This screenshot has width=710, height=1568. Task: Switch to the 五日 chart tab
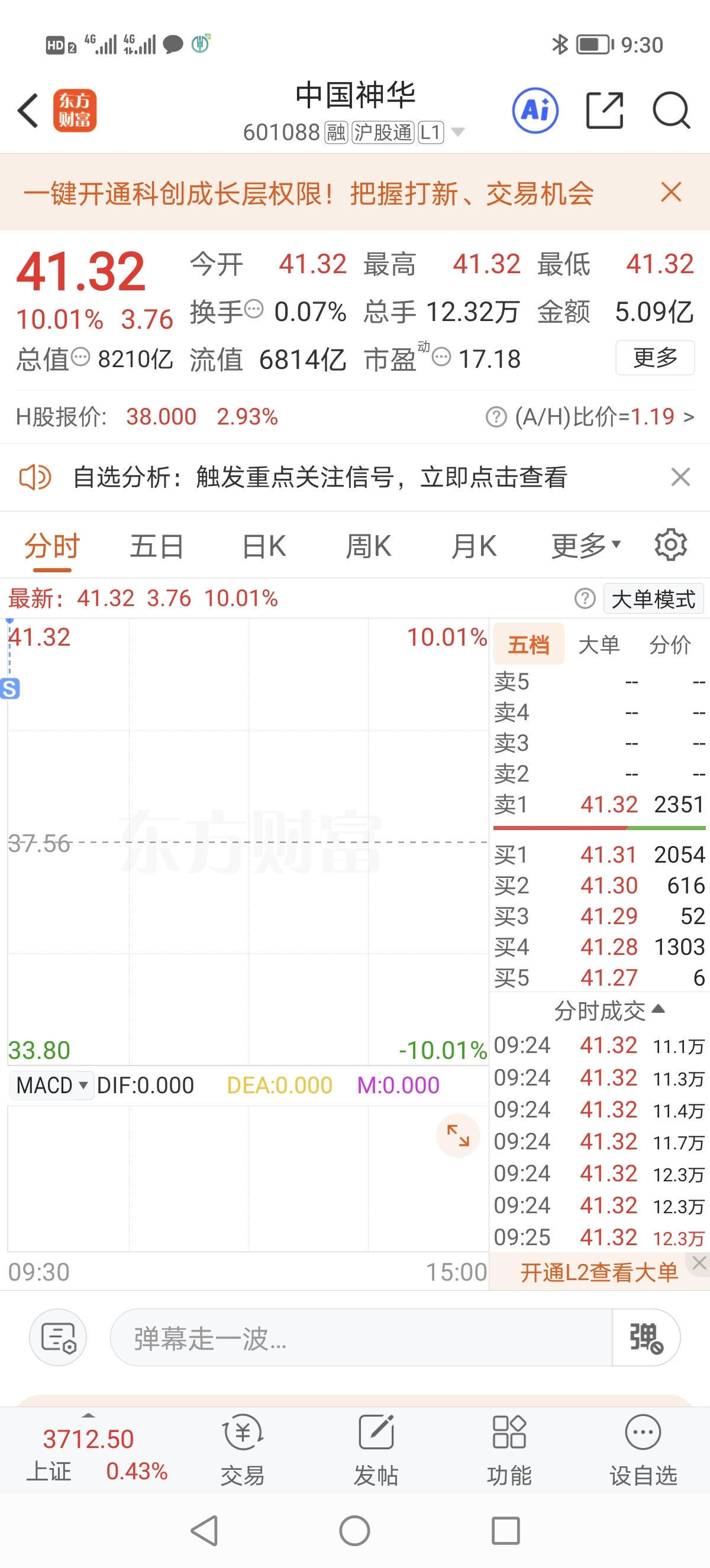point(157,546)
